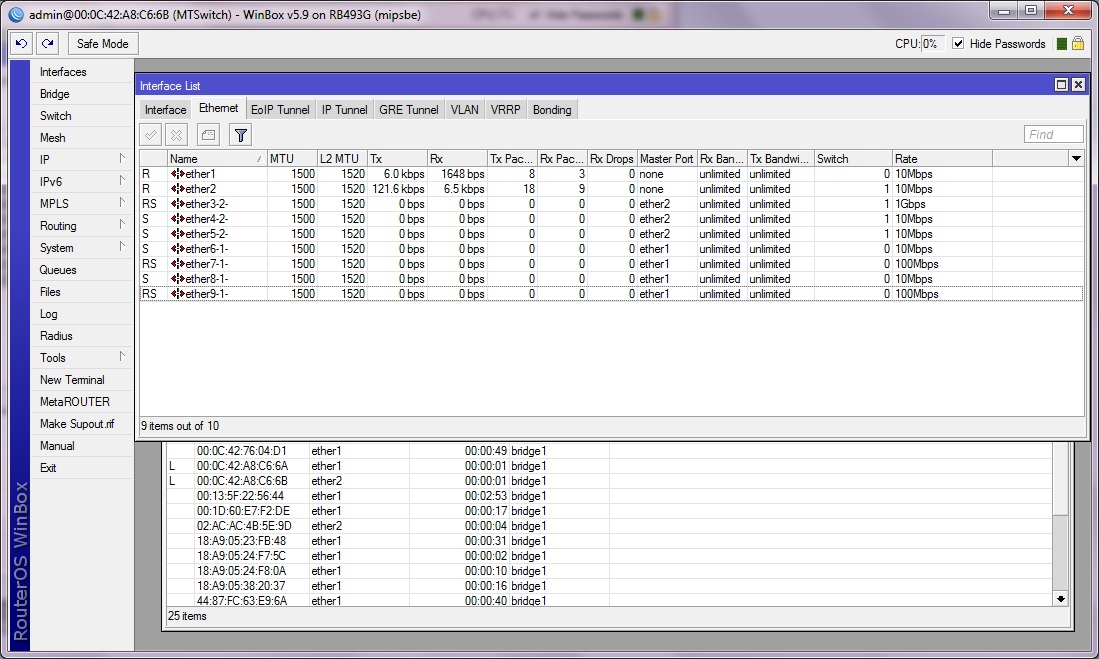Click the Undo arrow icon
The height and width of the screenshot is (659, 1099).
[21, 43]
